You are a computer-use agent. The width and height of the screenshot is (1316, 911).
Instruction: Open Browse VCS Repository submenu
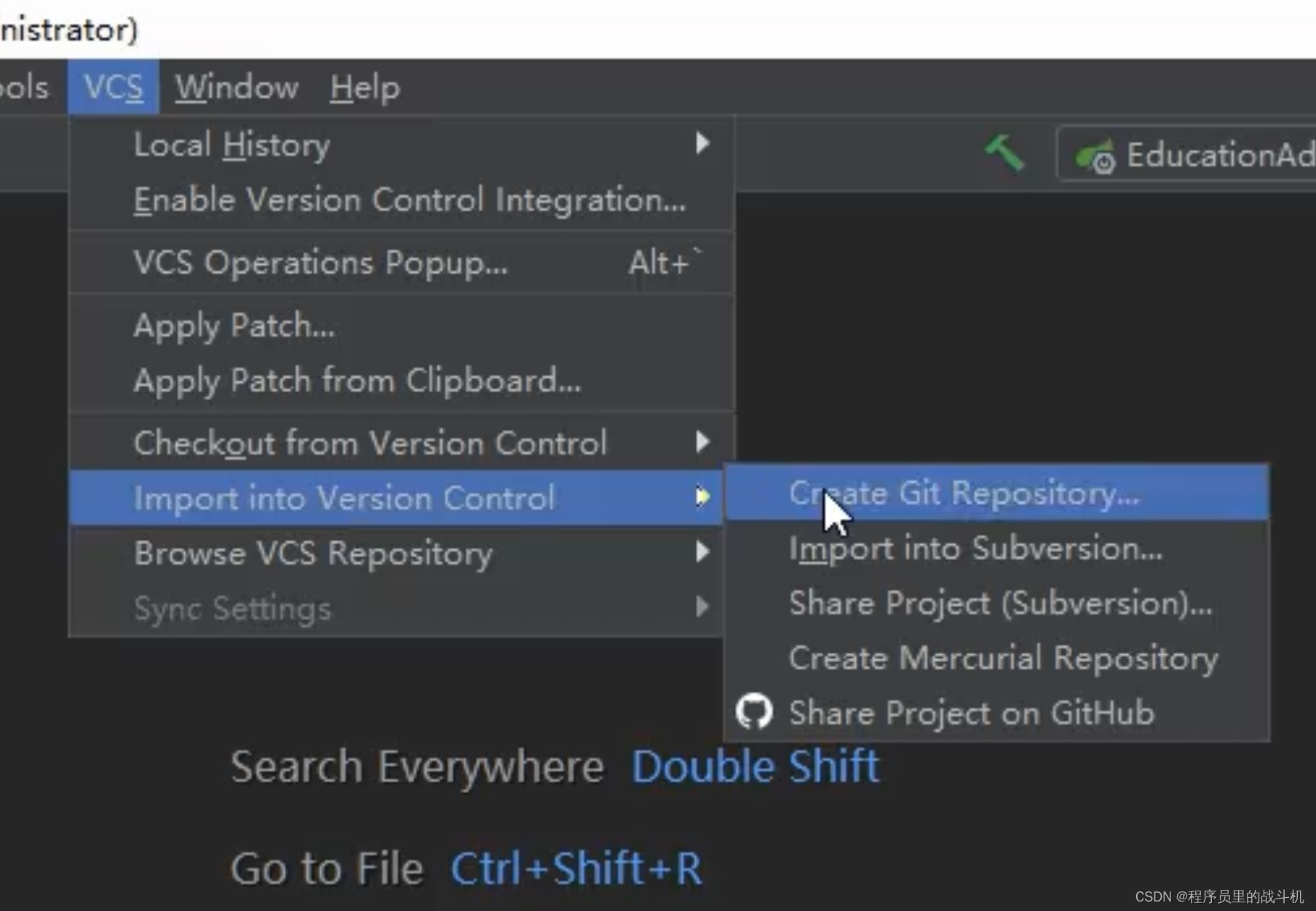397,553
